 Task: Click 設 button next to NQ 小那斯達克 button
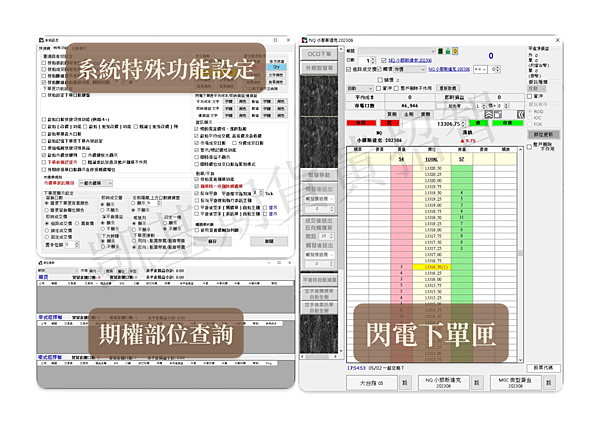(x=477, y=383)
